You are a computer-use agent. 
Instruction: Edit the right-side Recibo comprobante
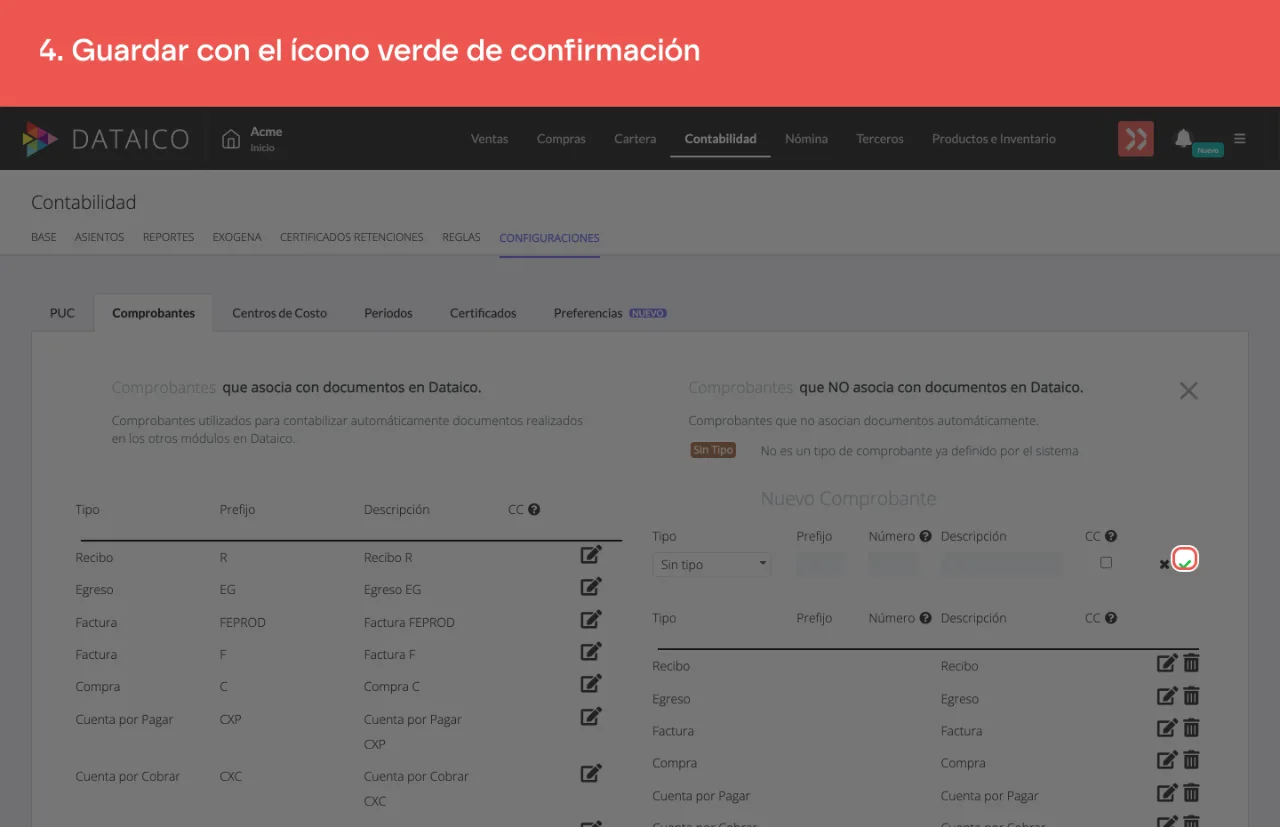pos(1167,663)
